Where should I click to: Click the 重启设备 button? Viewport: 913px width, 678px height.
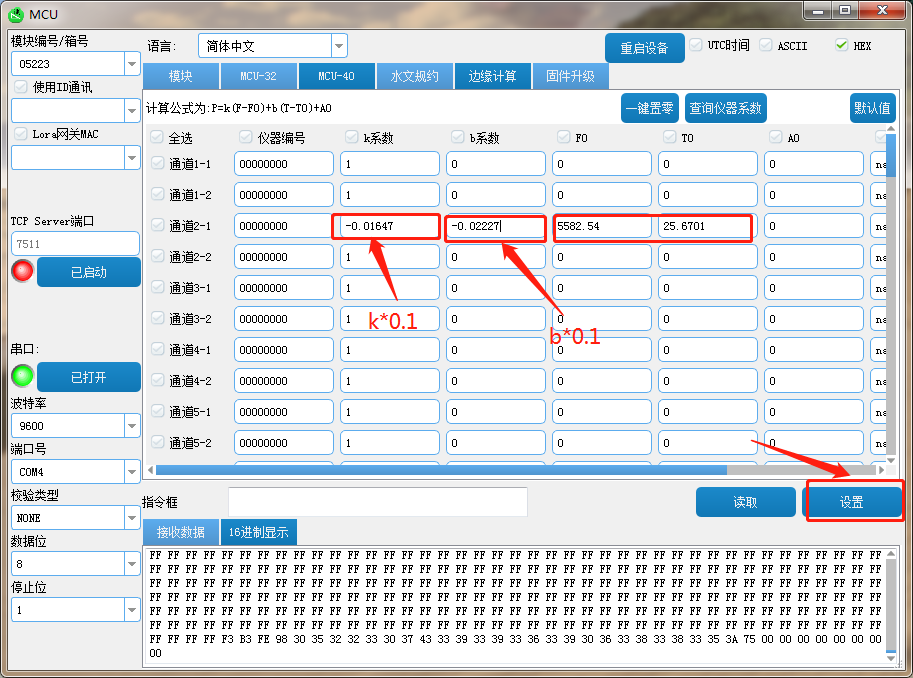[x=644, y=48]
